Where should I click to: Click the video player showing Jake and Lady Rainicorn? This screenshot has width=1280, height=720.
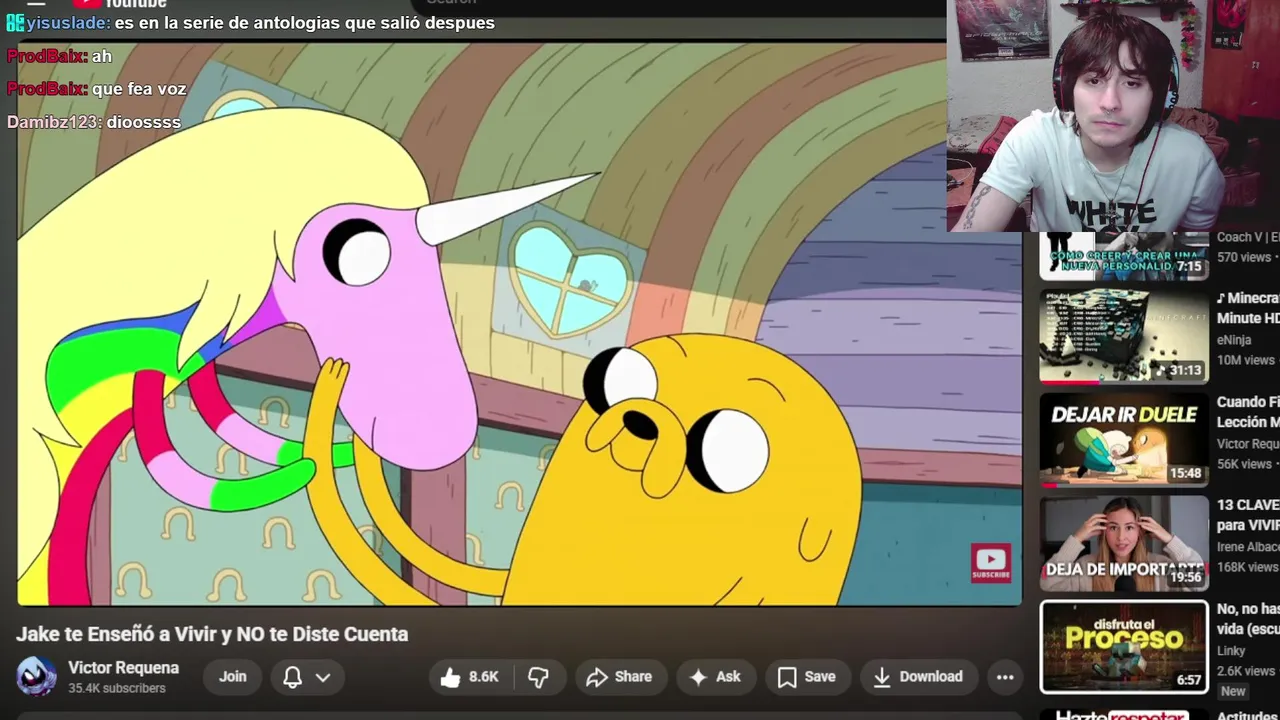[520, 325]
